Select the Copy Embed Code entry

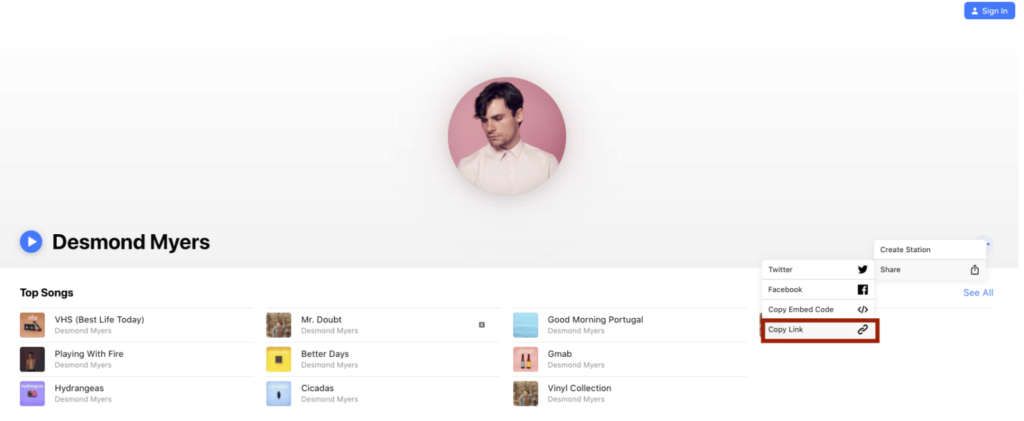[x=818, y=309]
